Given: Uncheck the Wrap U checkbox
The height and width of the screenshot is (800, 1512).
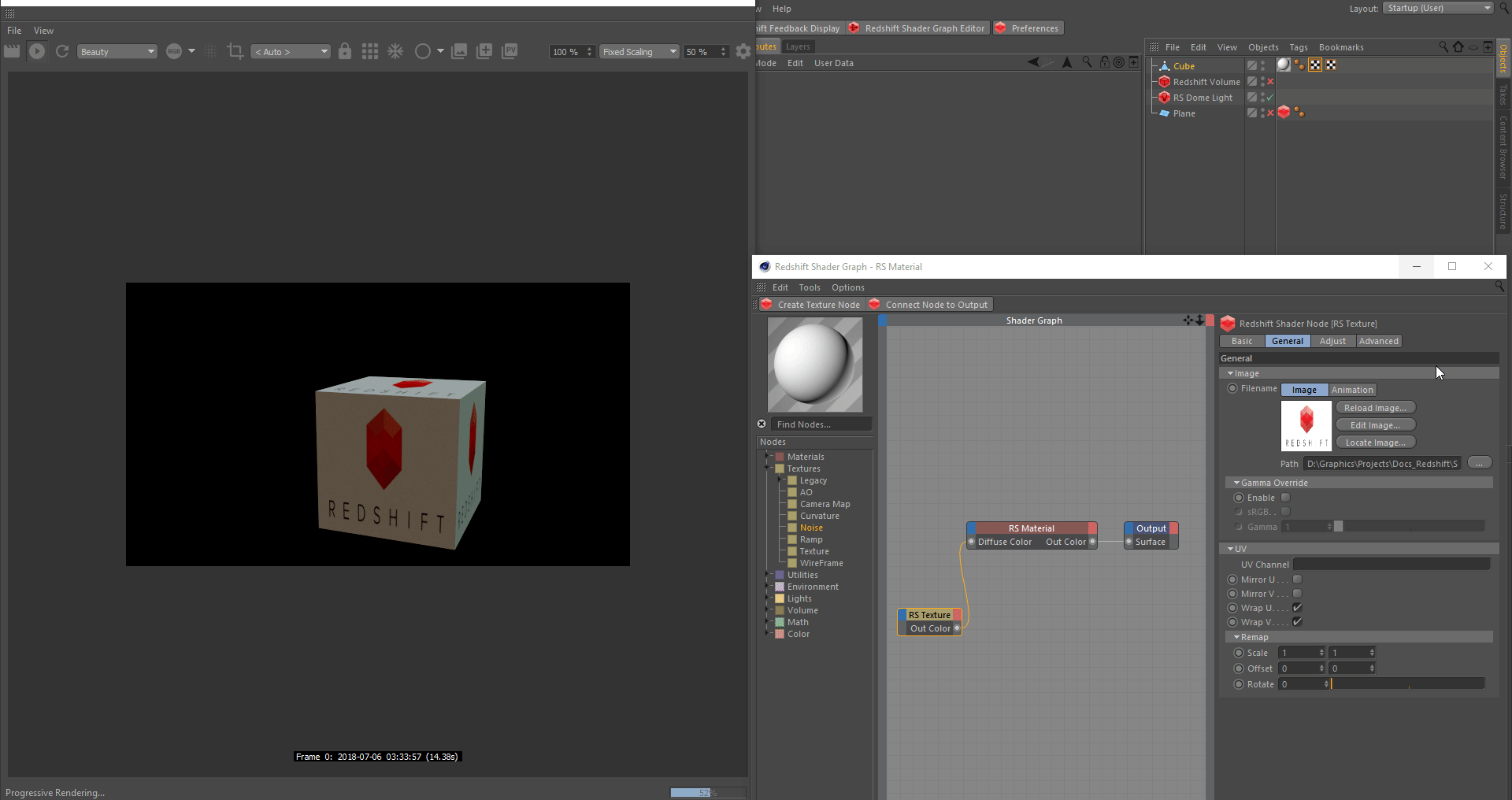Looking at the screenshot, I should (x=1297, y=608).
